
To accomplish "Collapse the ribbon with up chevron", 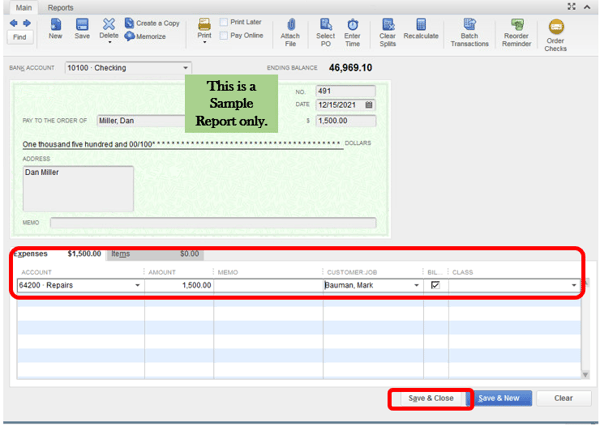I will click(x=587, y=7).
